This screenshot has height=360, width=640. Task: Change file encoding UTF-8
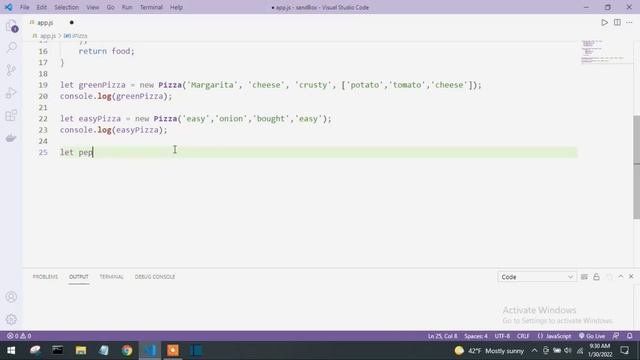click(502, 336)
